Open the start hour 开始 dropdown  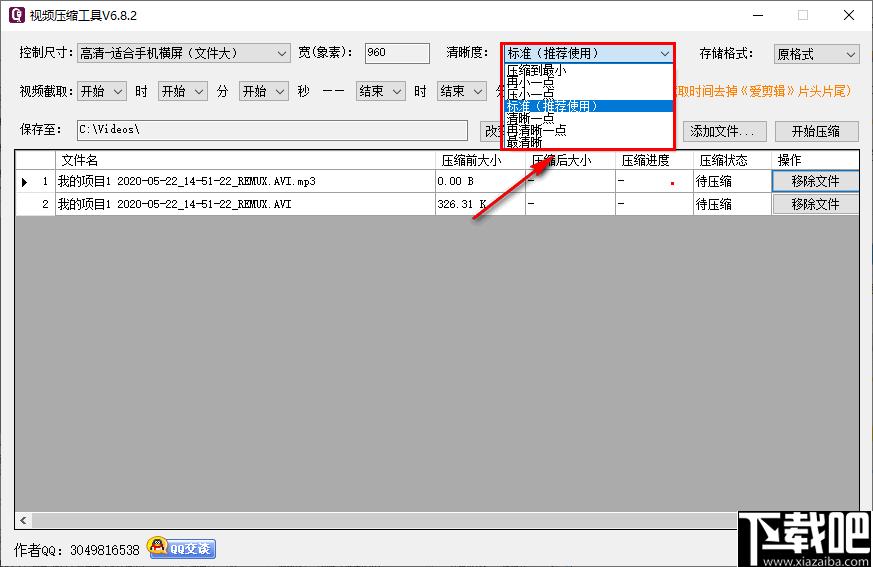101,91
